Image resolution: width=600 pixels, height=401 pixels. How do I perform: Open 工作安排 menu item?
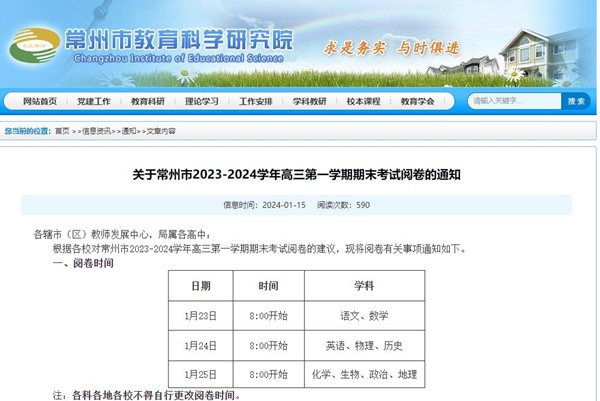tap(256, 101)
